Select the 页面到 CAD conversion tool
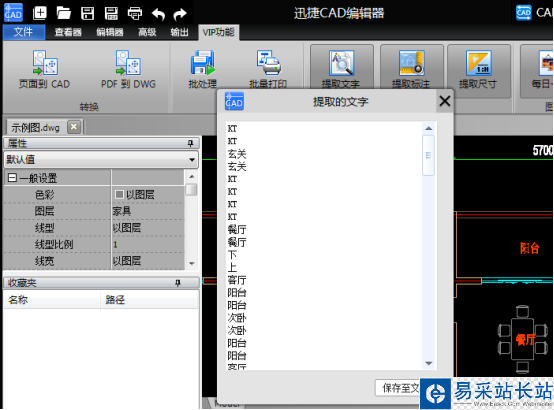 pyautogui.click(x=45, y=69)
